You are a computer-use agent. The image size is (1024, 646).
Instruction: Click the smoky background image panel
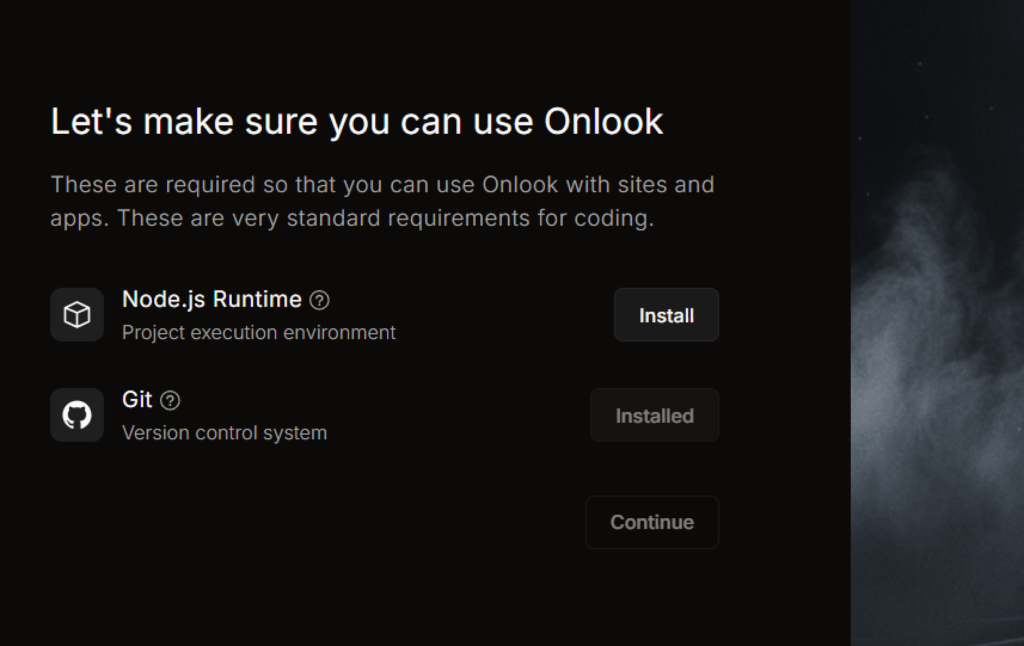point(937,323)
